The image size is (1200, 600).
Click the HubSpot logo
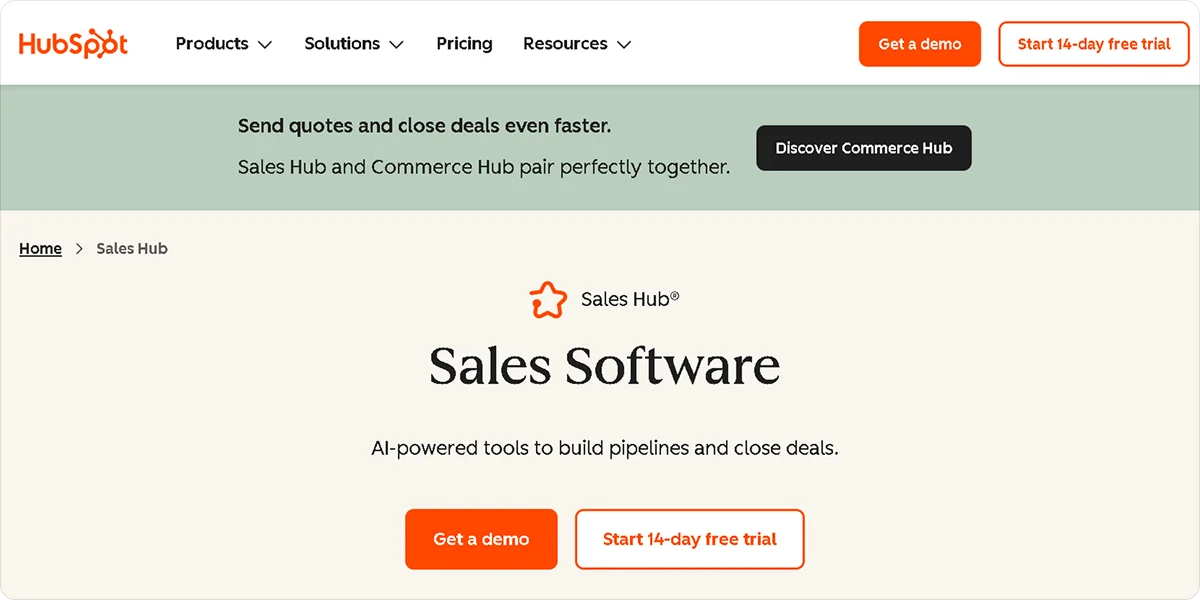[72, 43]
